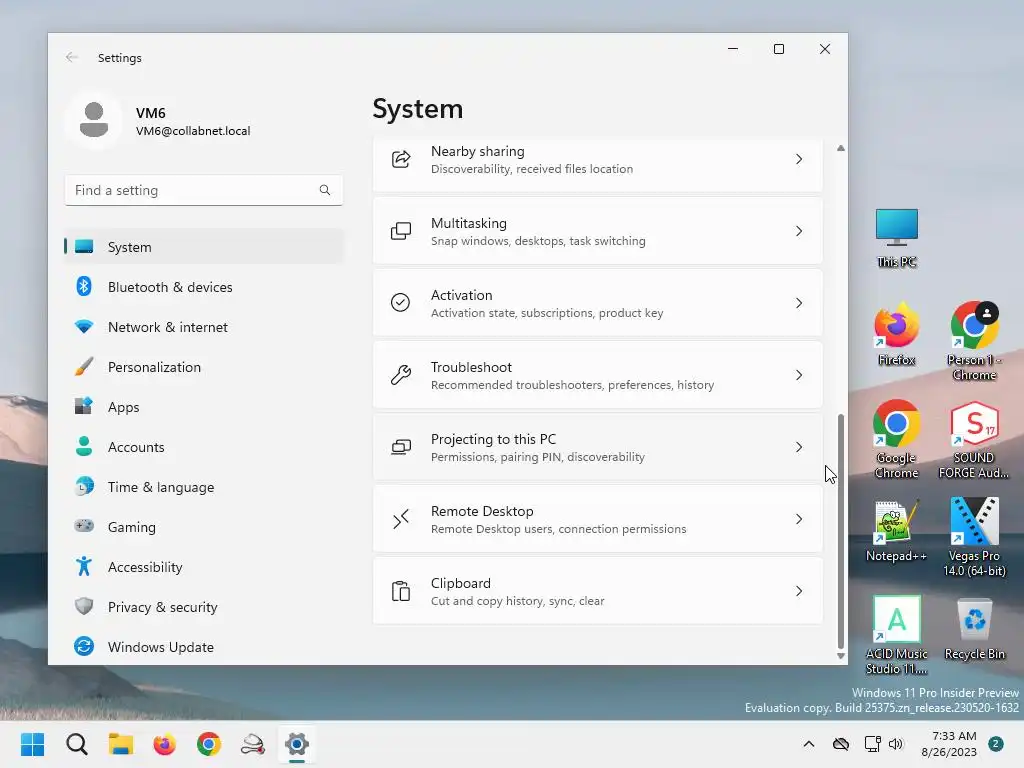Expand Nearby sharing with its chevron

click(799, 159)
